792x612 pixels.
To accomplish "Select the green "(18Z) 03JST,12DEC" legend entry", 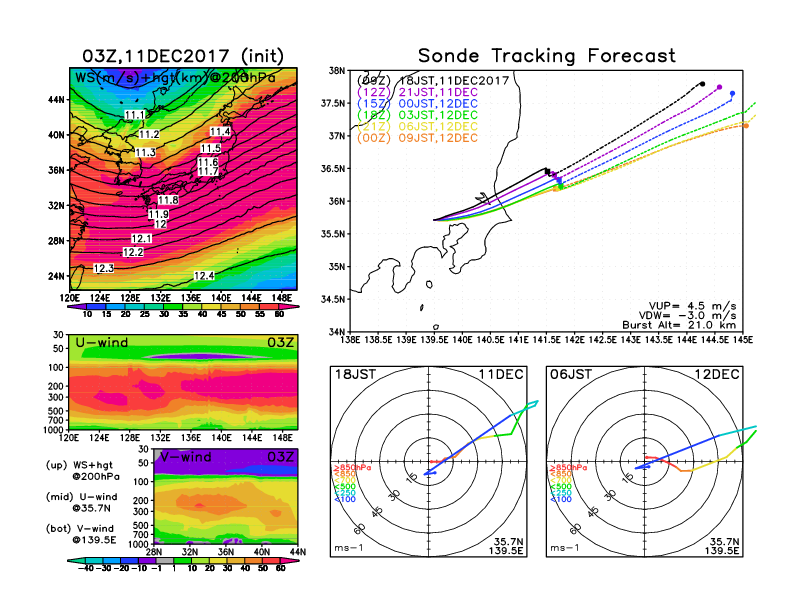I will click(x=417, y=115).
